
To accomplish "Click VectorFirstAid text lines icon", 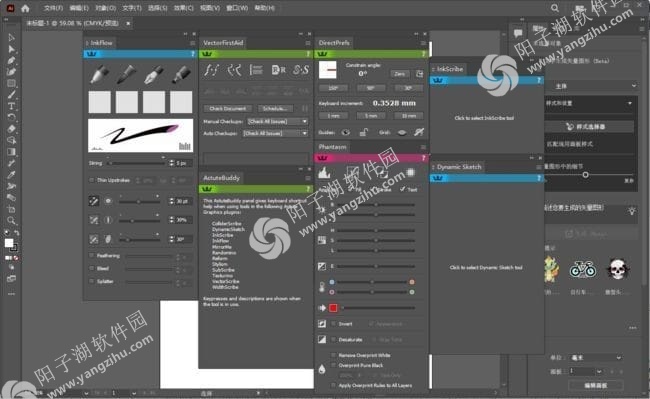I will (x=256, y=70).
